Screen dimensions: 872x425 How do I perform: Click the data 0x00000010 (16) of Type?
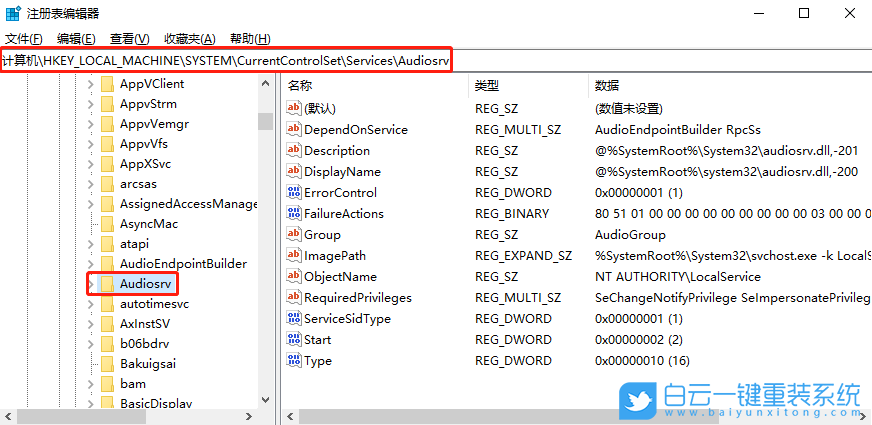coord(642,361)
